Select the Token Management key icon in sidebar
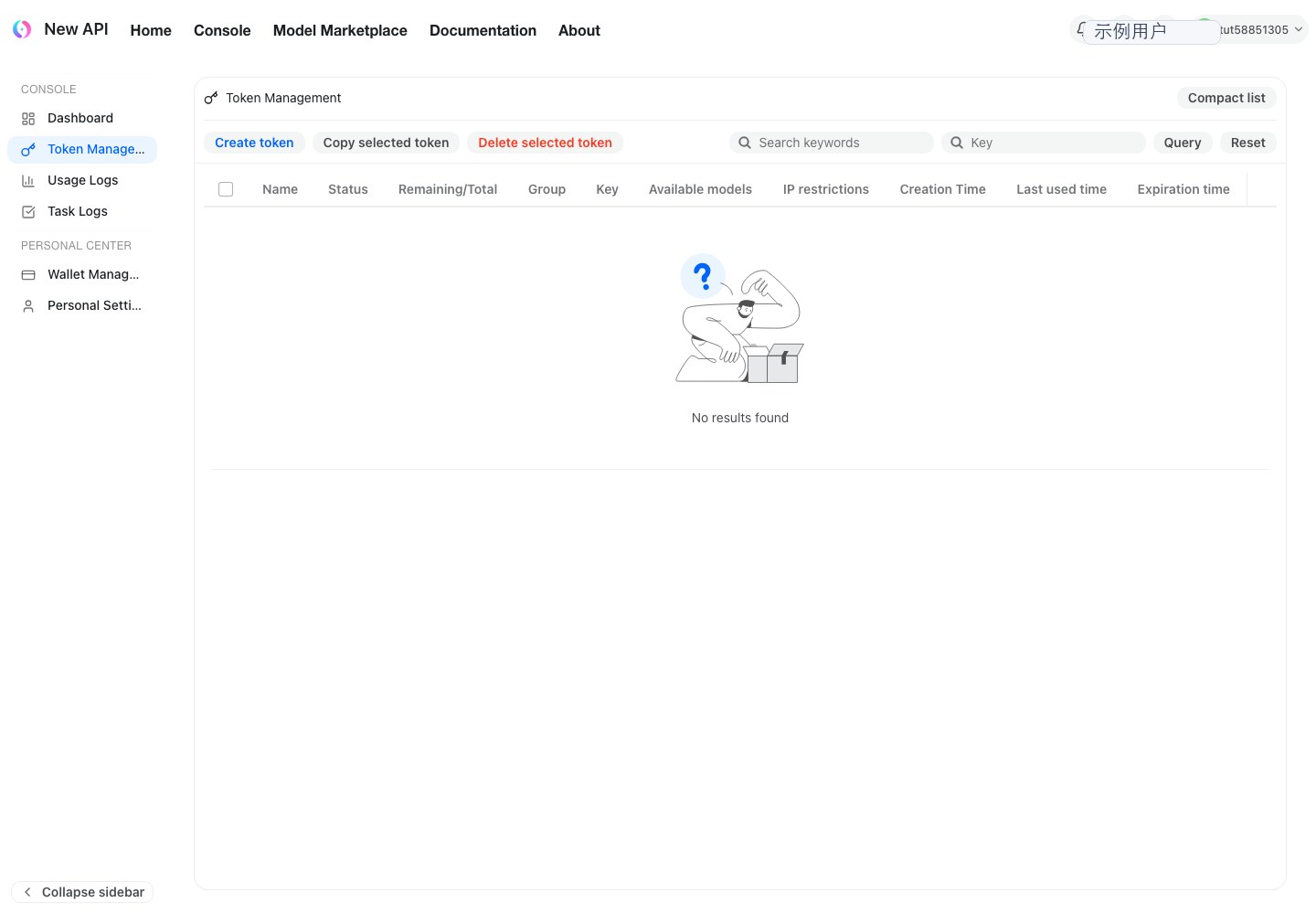This screenshot has height=914, width=1316. (x=28, y=150)
